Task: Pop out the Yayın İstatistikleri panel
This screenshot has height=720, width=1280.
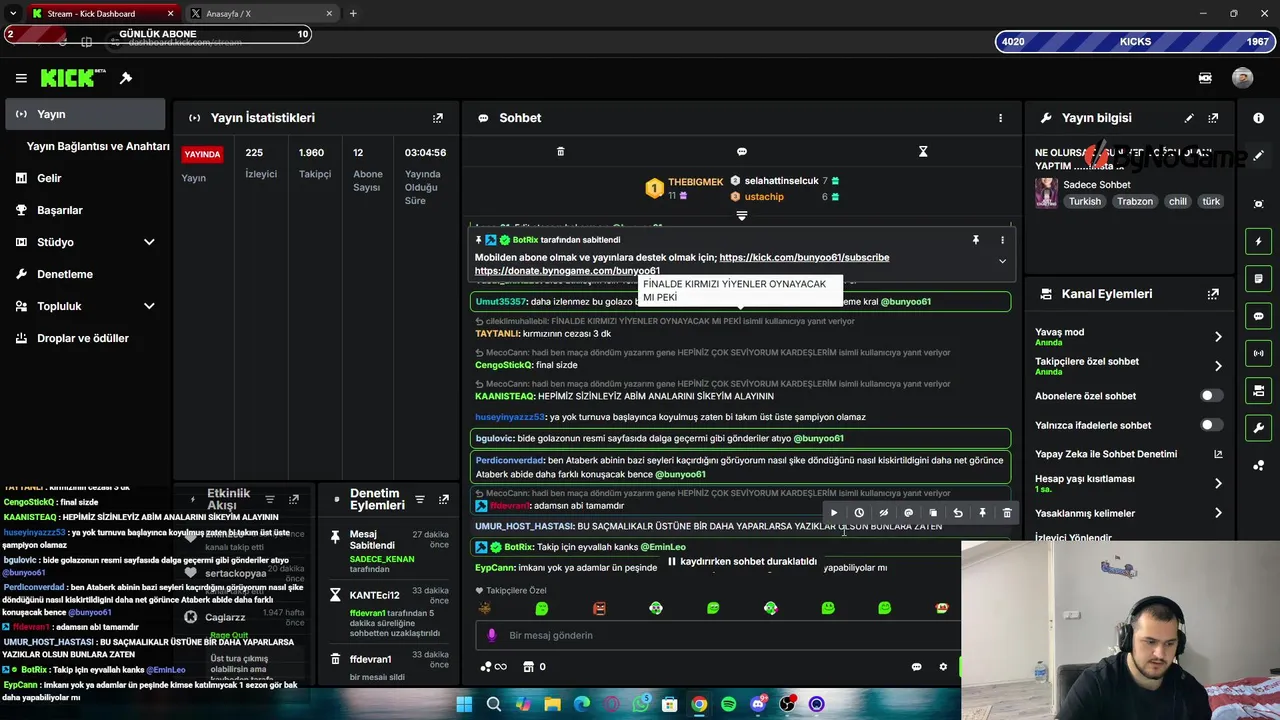Action: click(x=437, y=118)
